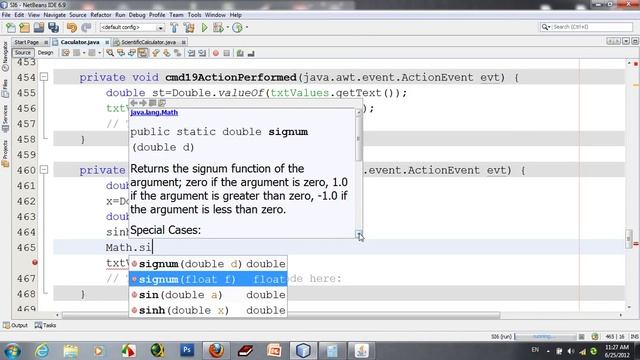Image resolution: width=640 pixels, height=360 pixels.
Task: Click the Next Bookmark icon in the editor toolbar
Action: tap(167, 53)
